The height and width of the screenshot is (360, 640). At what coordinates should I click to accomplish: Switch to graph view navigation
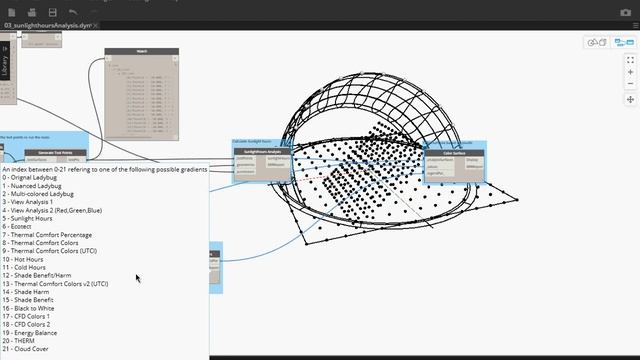624,42
